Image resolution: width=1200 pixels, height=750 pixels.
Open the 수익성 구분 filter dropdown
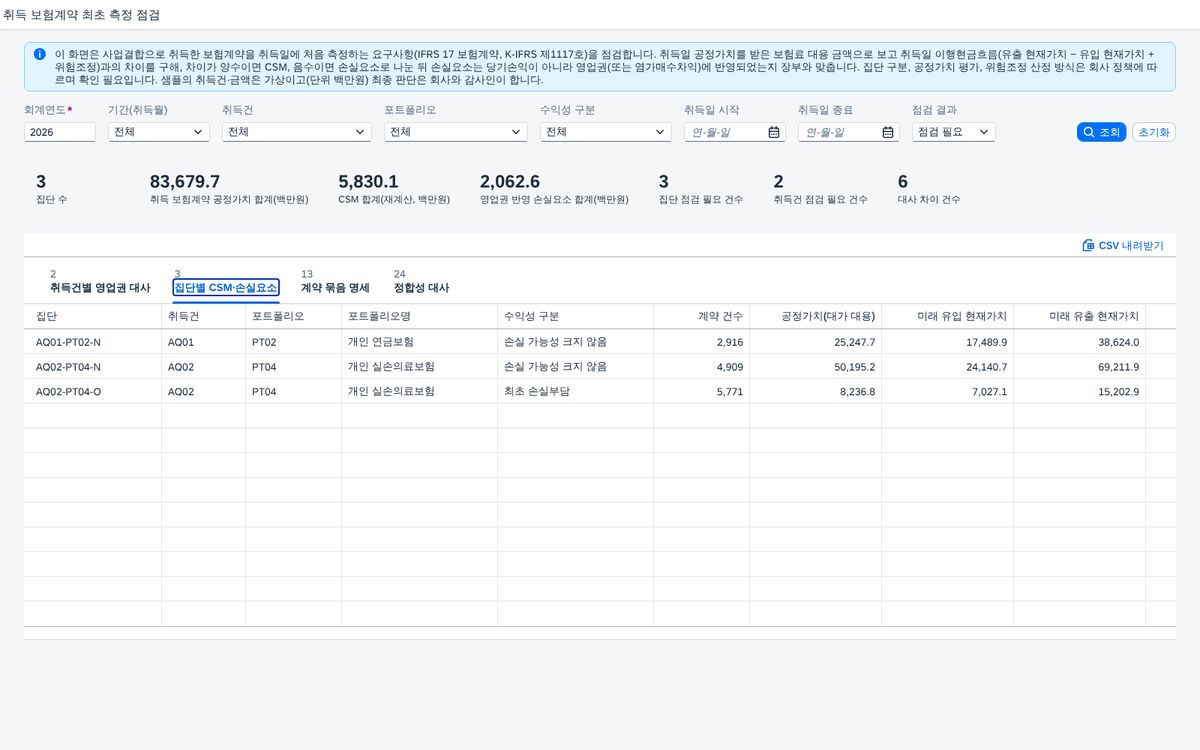pos(606,132)
